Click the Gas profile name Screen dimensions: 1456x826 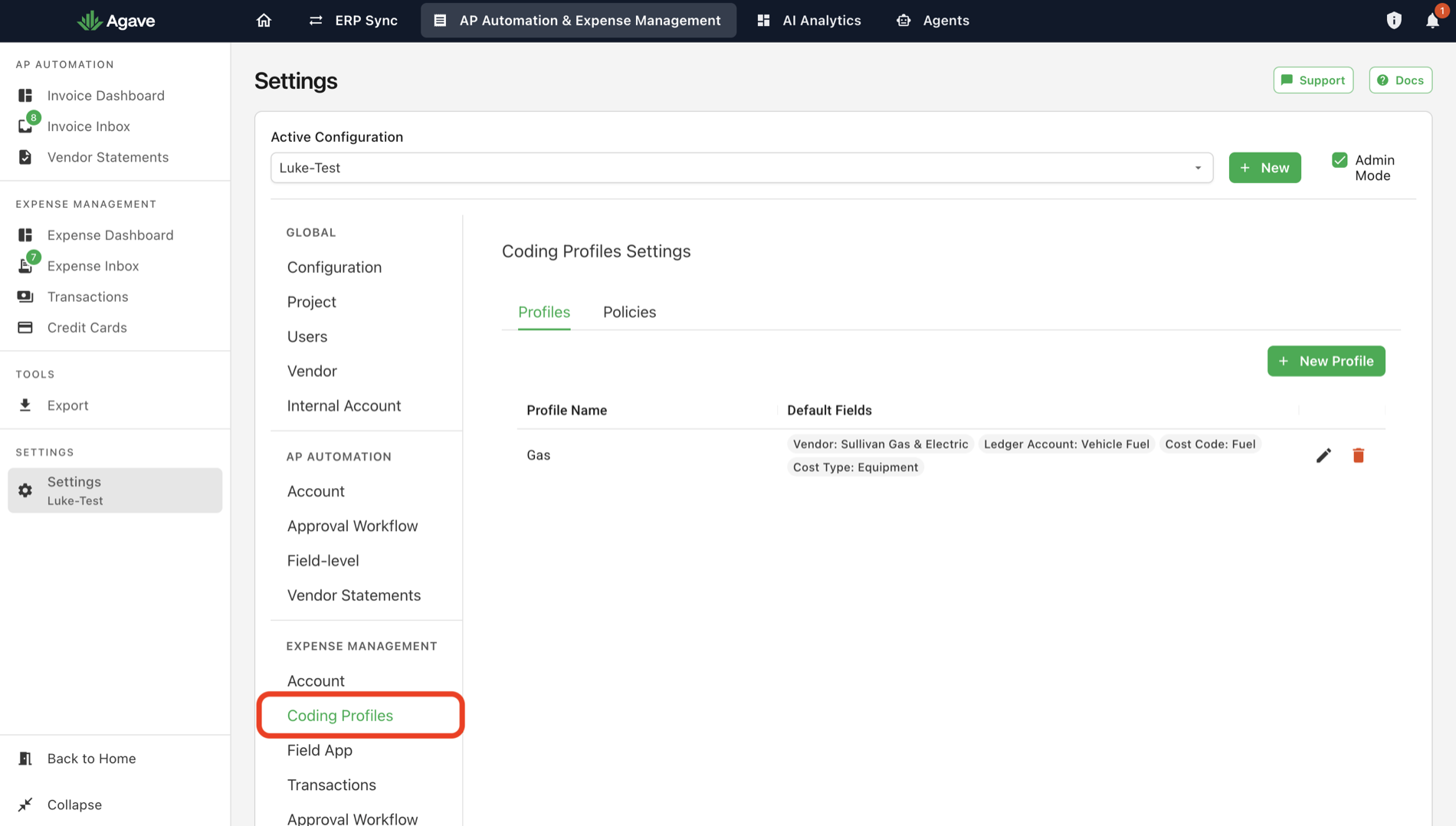538,455
